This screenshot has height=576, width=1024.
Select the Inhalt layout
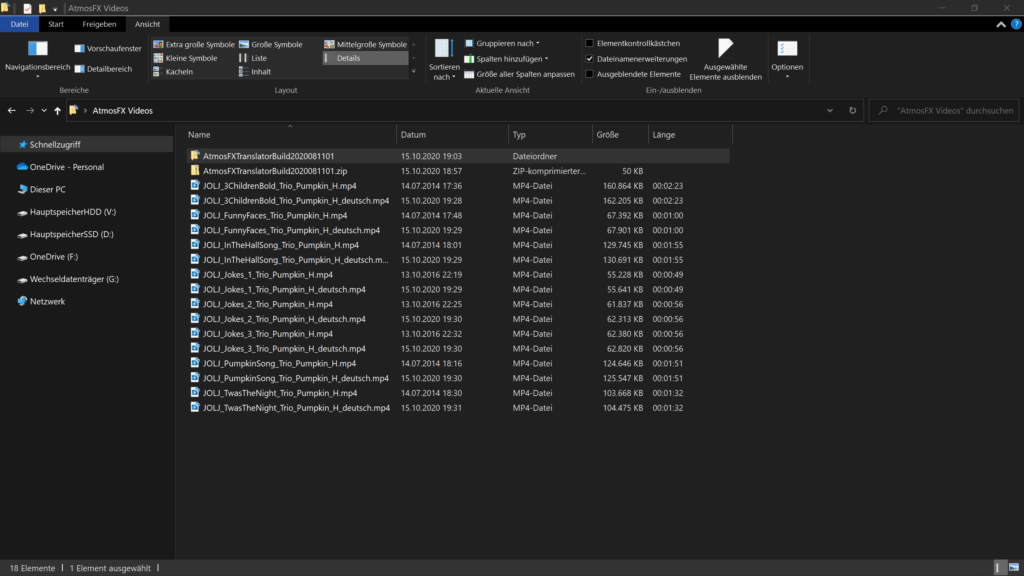tap(255, 72)
